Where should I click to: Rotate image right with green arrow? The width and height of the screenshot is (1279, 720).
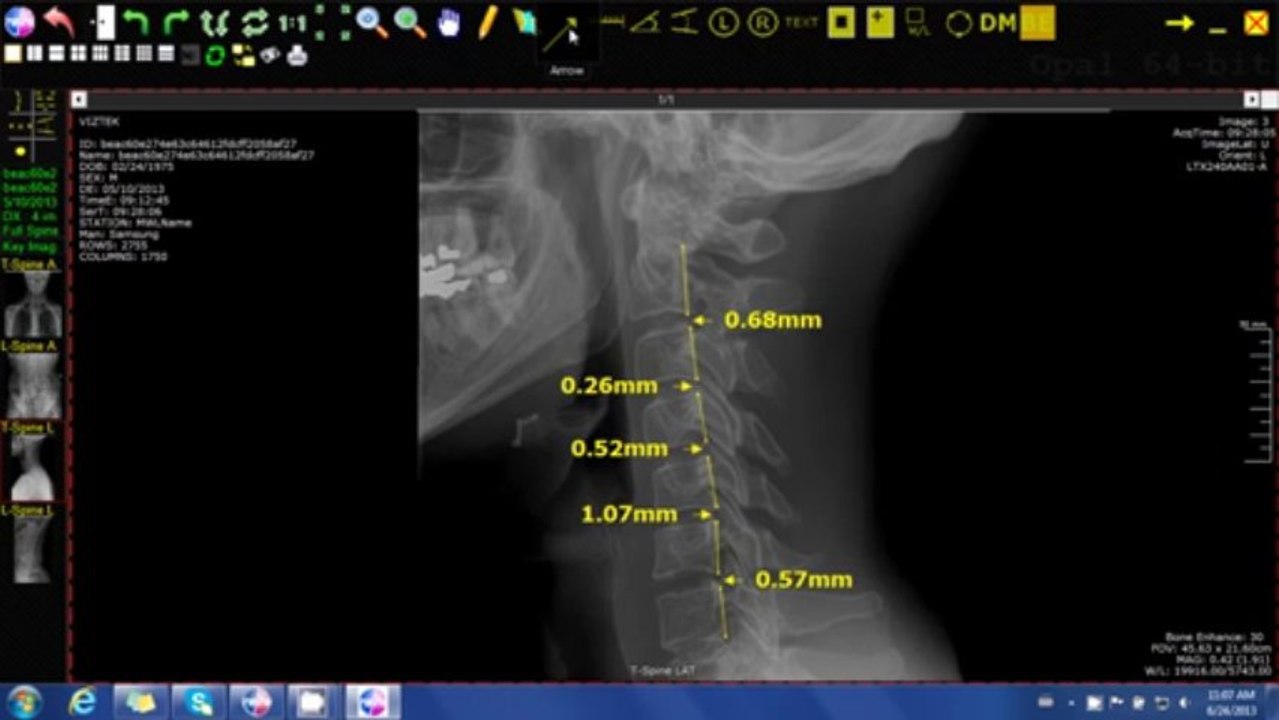(x=176, y=21)
